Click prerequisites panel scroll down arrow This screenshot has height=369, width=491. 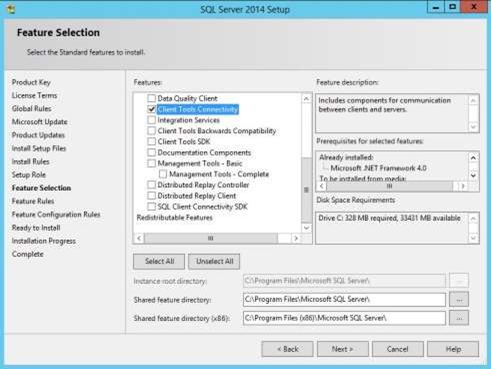(x=473, y=176)
